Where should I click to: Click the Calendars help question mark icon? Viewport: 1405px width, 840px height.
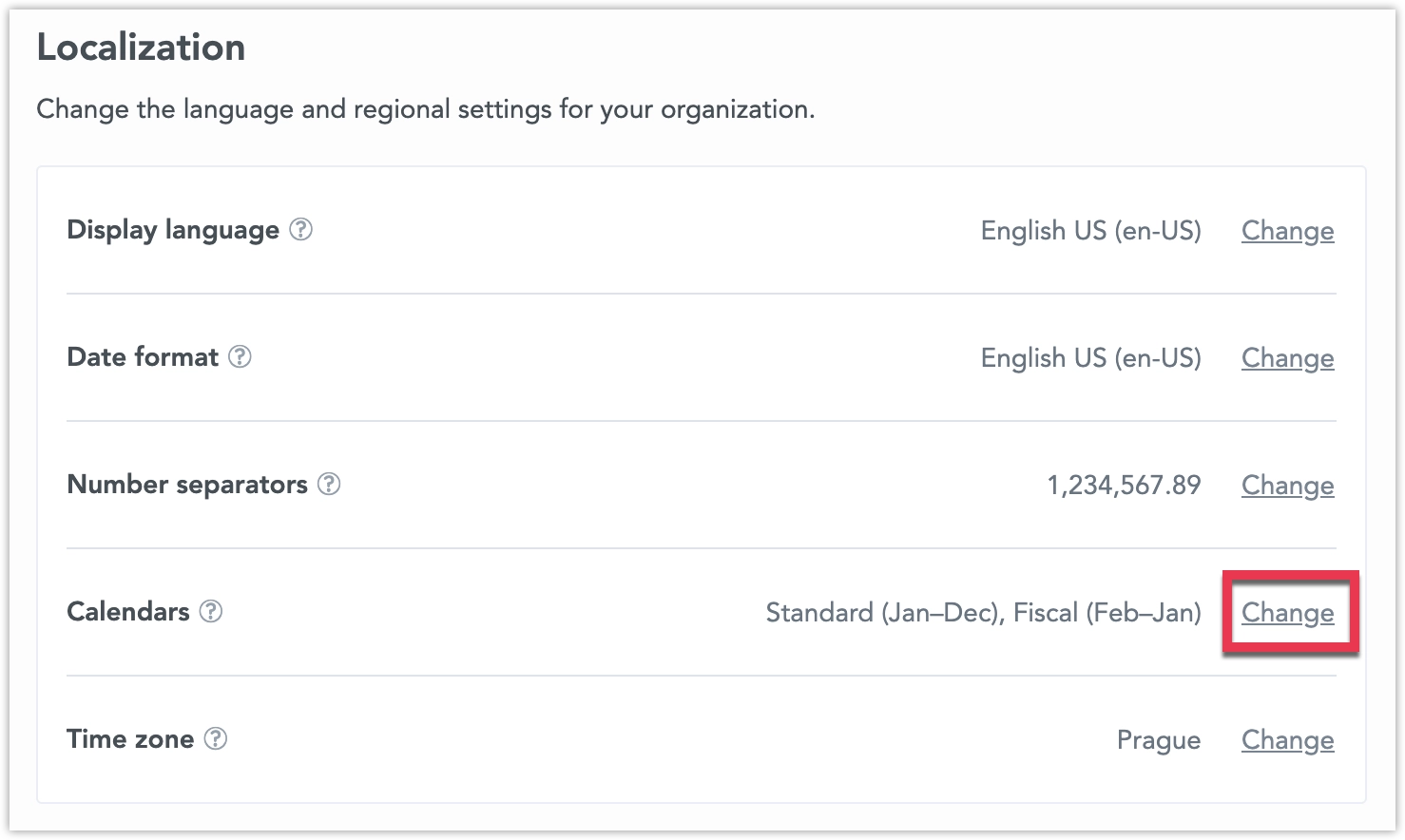coord(210,612)
